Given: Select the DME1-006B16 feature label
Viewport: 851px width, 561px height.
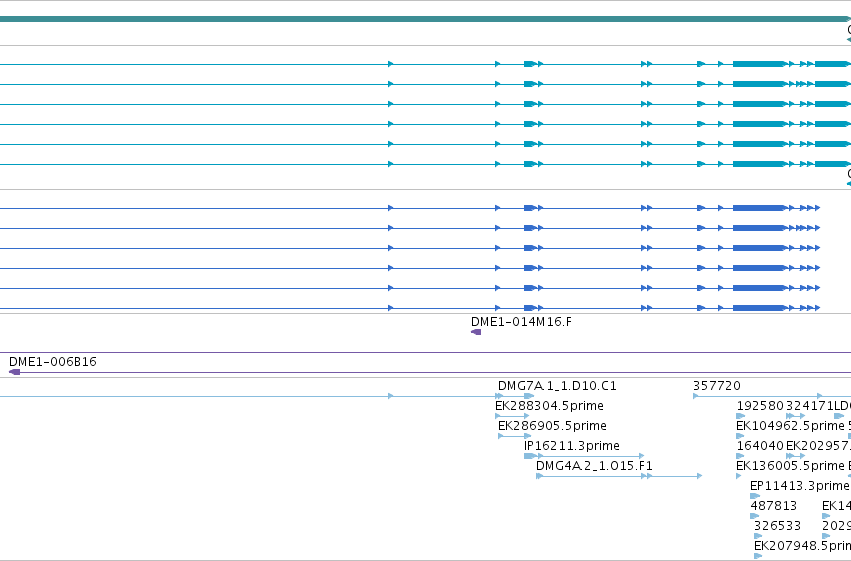Looking at the screenshot, I should [53, 362].
